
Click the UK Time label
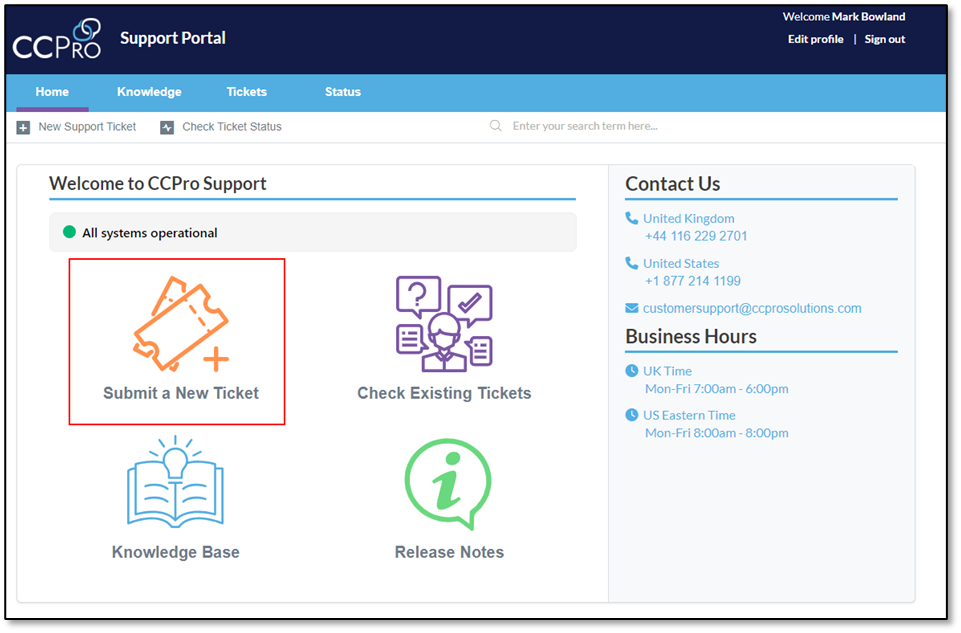tap(667, 371)
